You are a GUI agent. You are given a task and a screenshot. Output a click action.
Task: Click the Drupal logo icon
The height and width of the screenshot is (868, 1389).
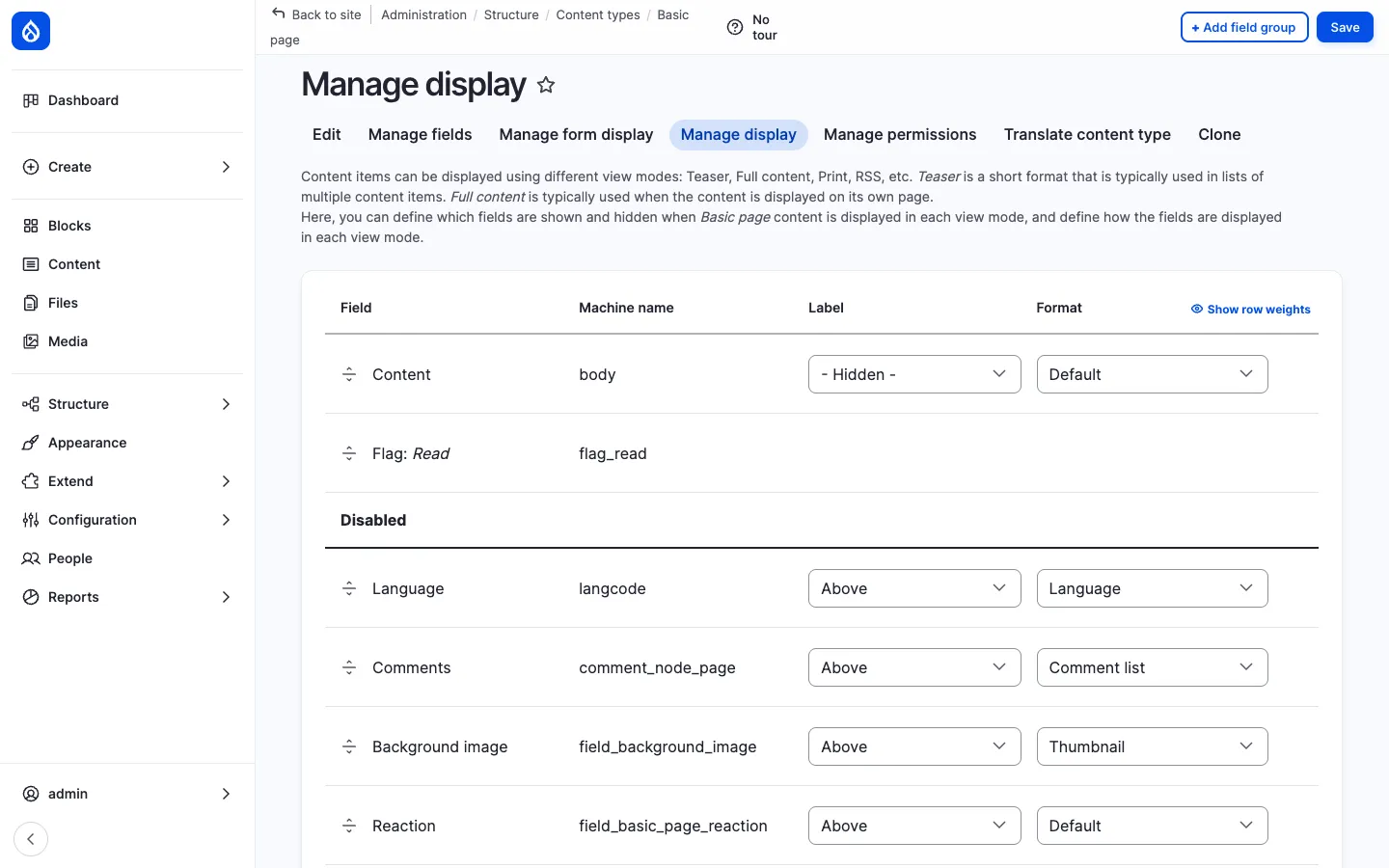point(31,31)
